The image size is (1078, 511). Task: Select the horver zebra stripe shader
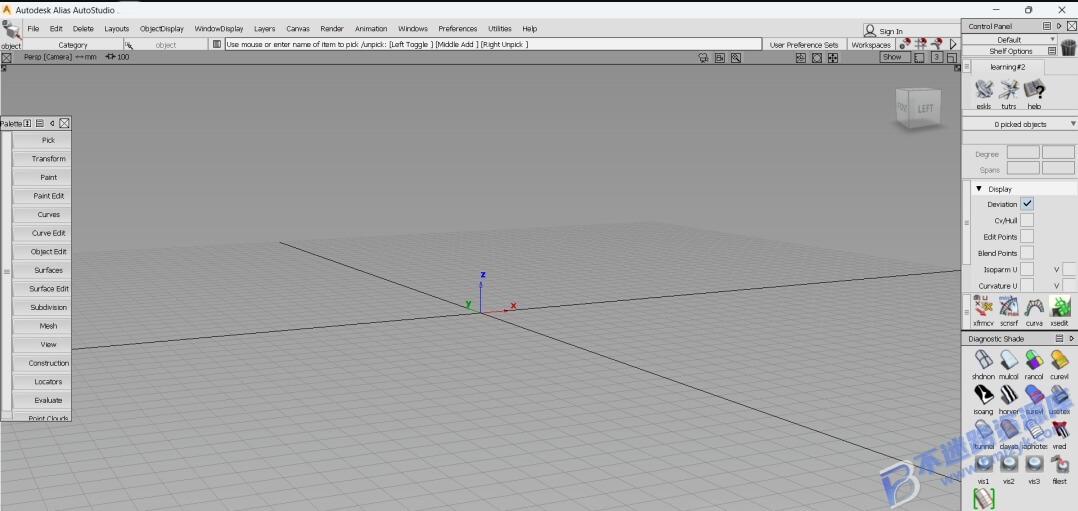[x=1009, y=394]
